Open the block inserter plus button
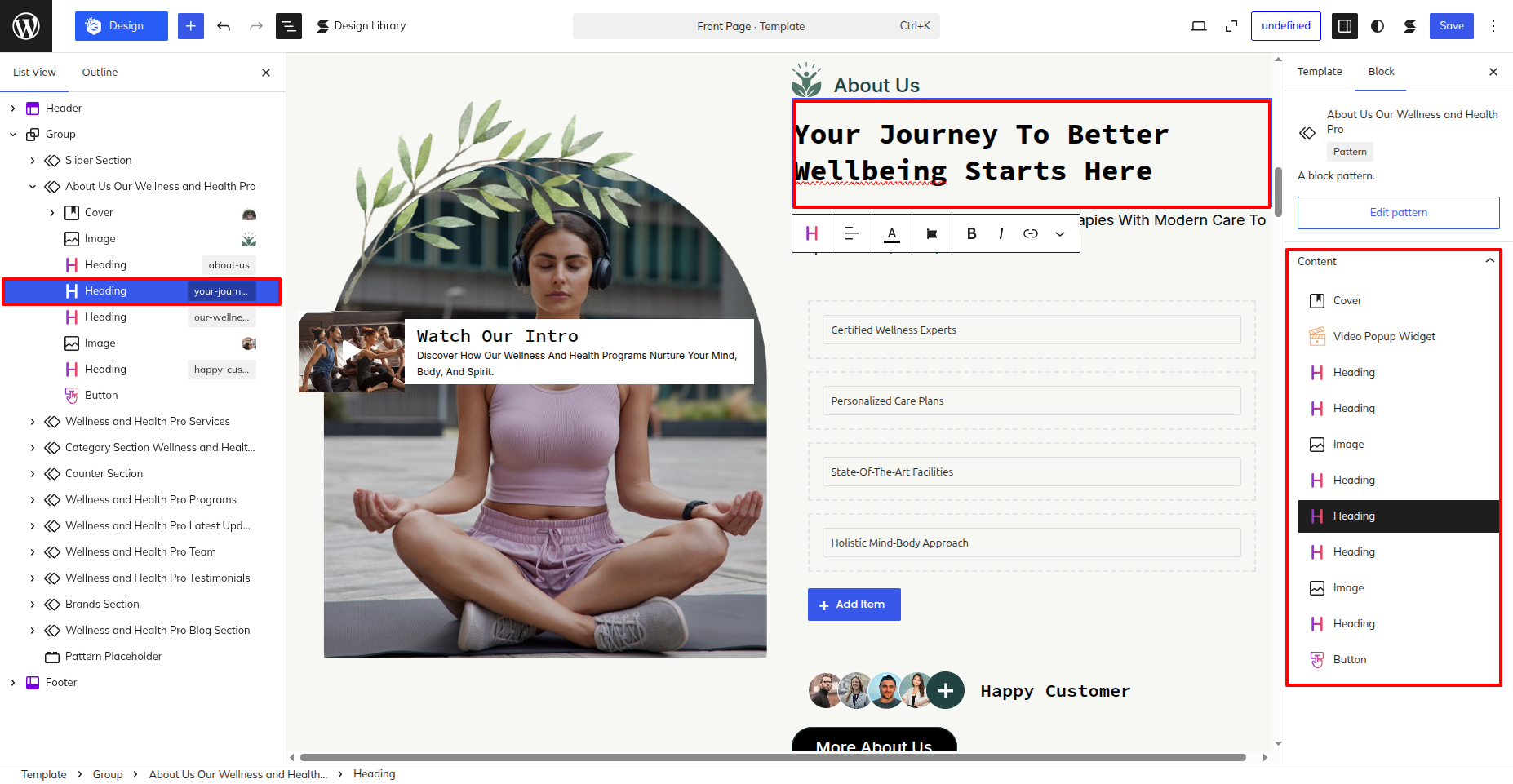Screen dimensions: 1513x784 tap(191, 26)
